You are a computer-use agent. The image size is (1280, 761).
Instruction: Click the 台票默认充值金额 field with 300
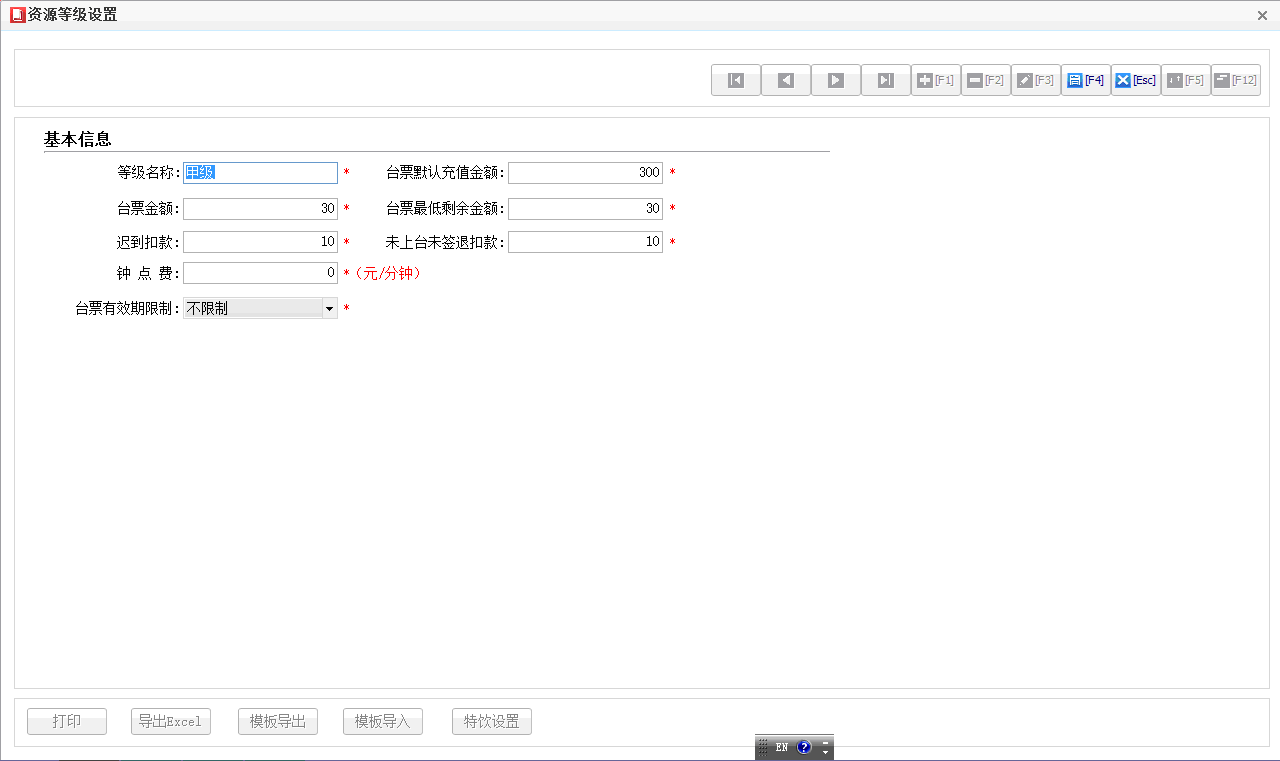[585, 173]
